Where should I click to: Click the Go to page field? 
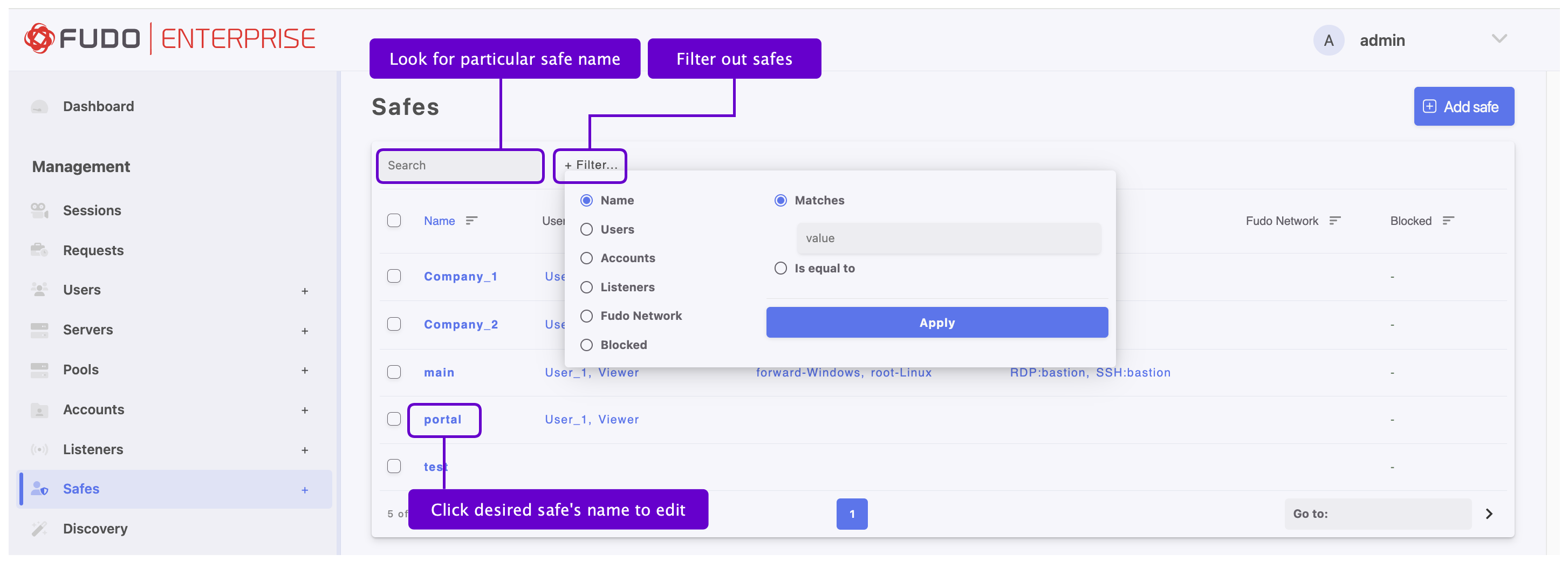(x=1378, y=514)
